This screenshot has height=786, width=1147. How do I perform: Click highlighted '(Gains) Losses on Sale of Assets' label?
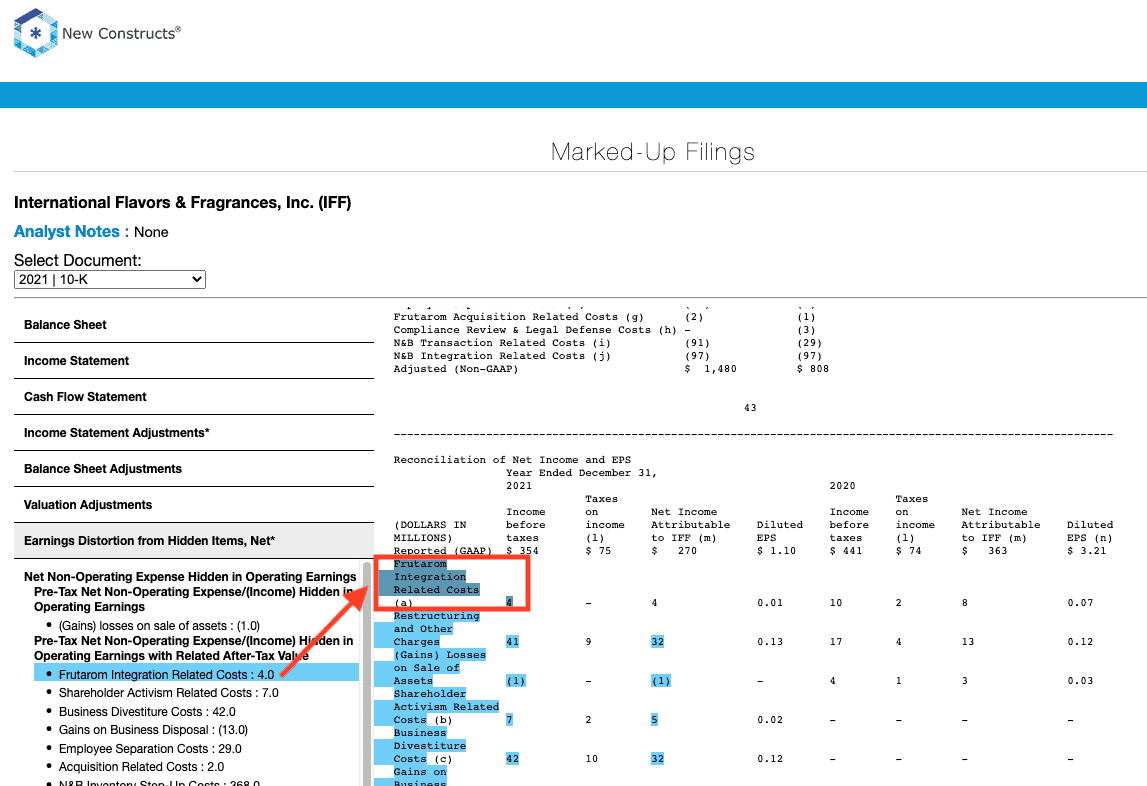point(439,667)
